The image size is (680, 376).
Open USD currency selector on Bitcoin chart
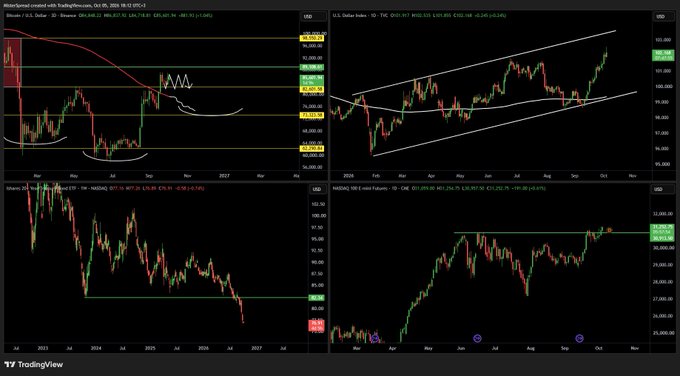click(x=313, y=16)
